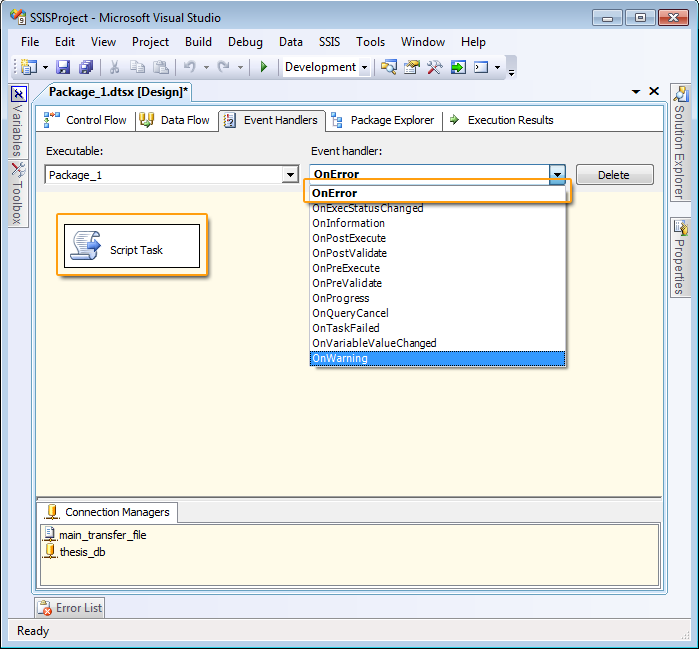Open the Toolbox side panel tab
The image size is (699, 649).
click(x=17, y=193)
